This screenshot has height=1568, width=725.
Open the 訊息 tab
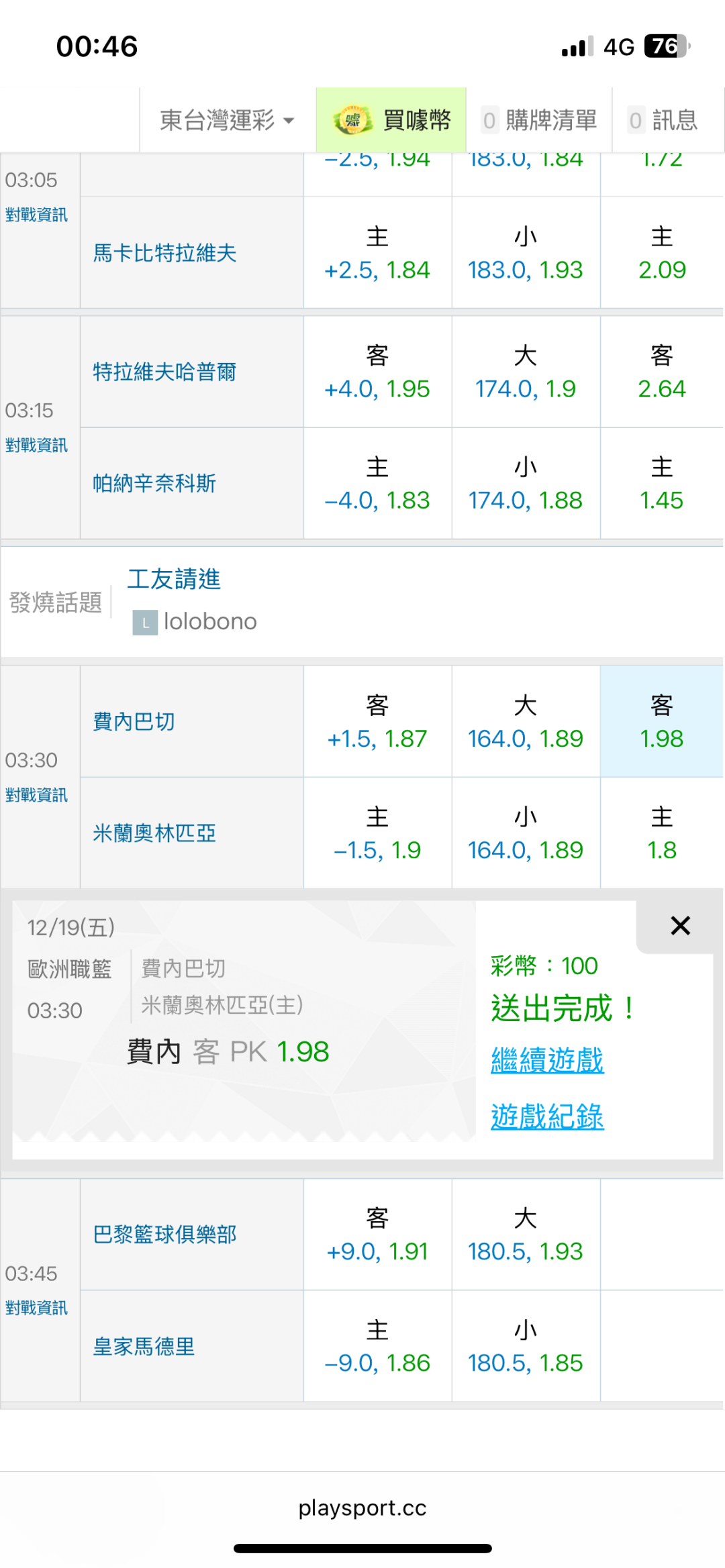point(663,121)
